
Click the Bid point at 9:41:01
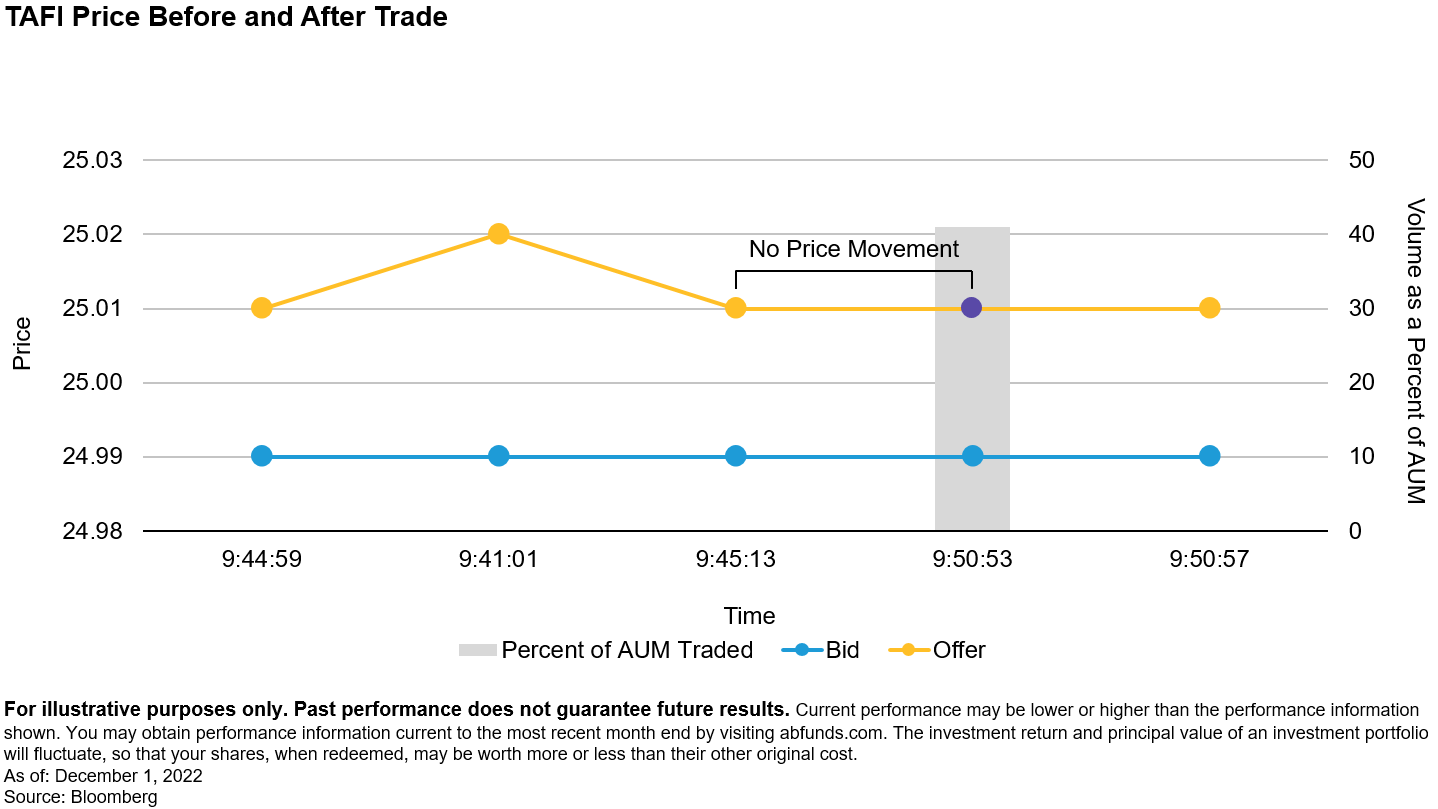[499, 456]
